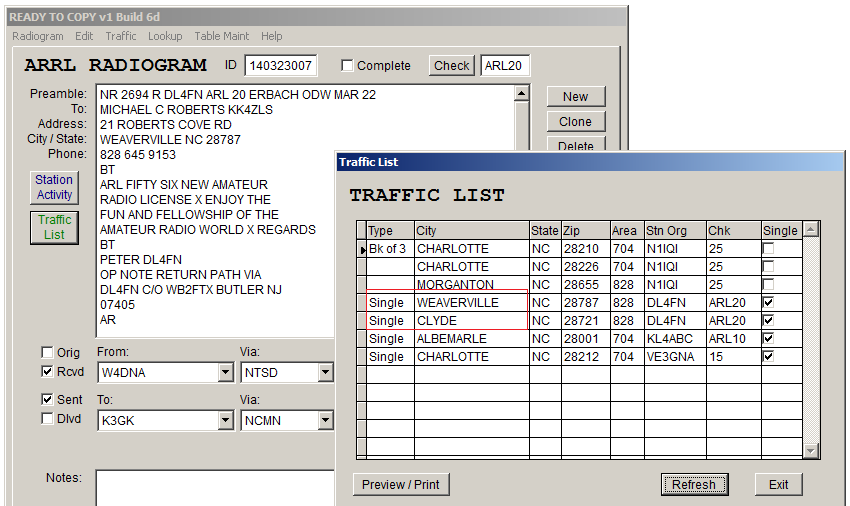Image resolution: width=850 pixels, height=506 pixels.
Task: Click the Bk of 3 type cell
Action: (x=391, y=249)
